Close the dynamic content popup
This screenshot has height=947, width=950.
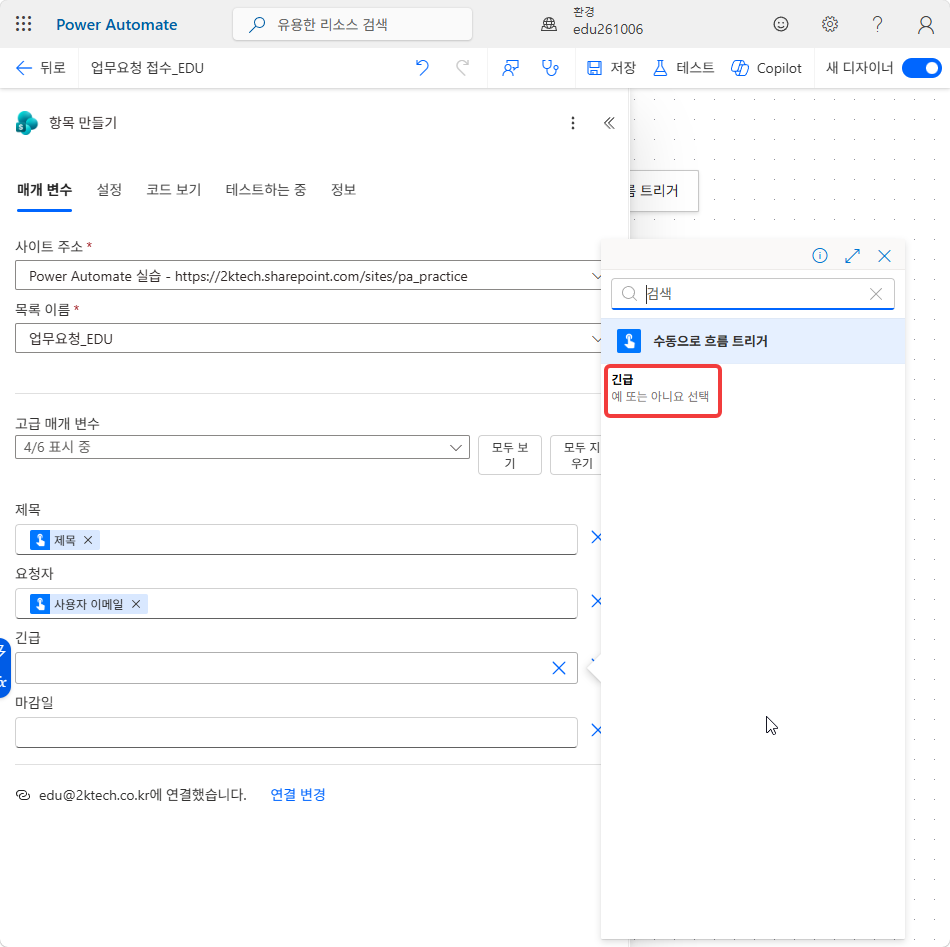(x=884, y=256)
